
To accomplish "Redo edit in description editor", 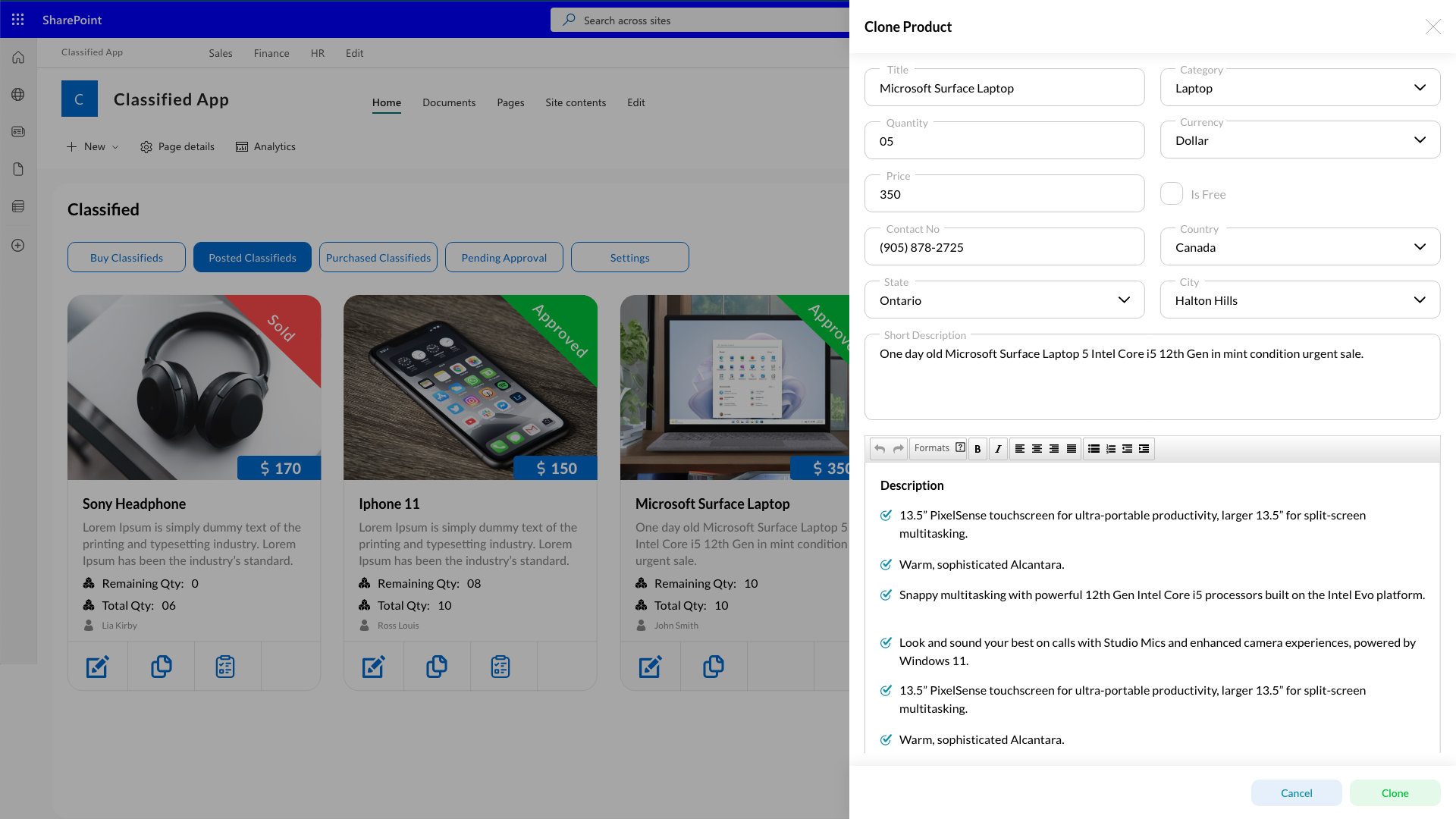I will (899, 449).
